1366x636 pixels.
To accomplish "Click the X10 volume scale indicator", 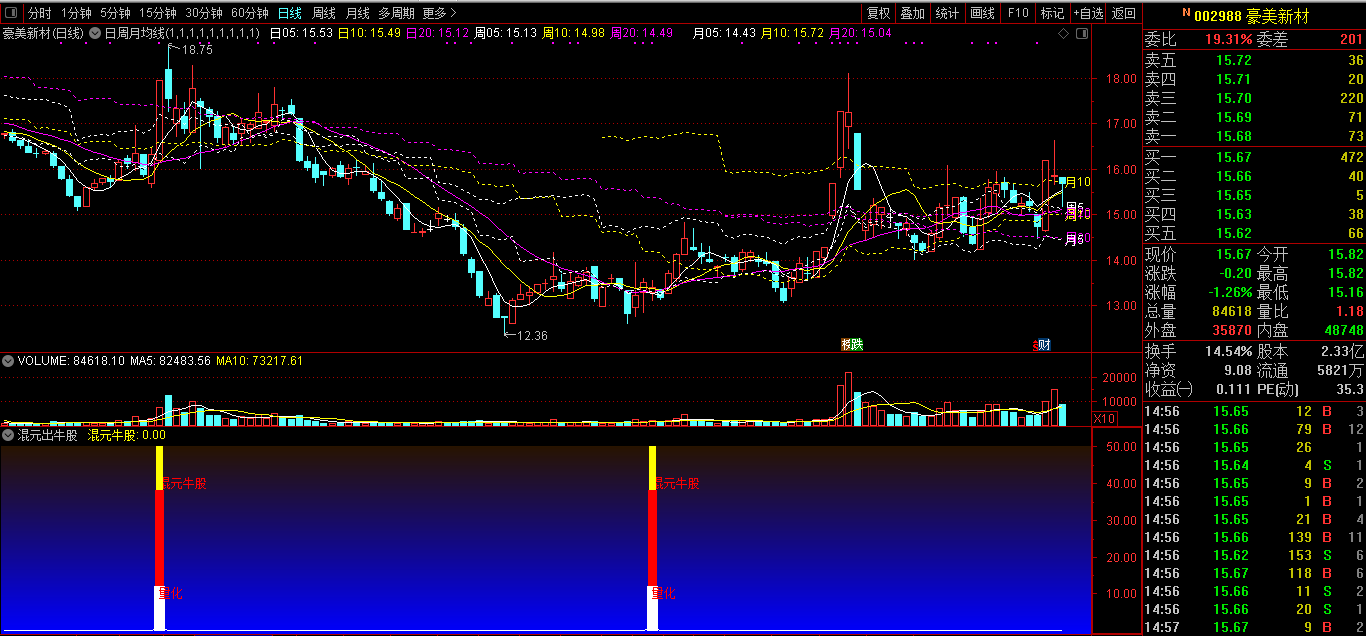I will pyautogui.click(x=1104, y=418).
